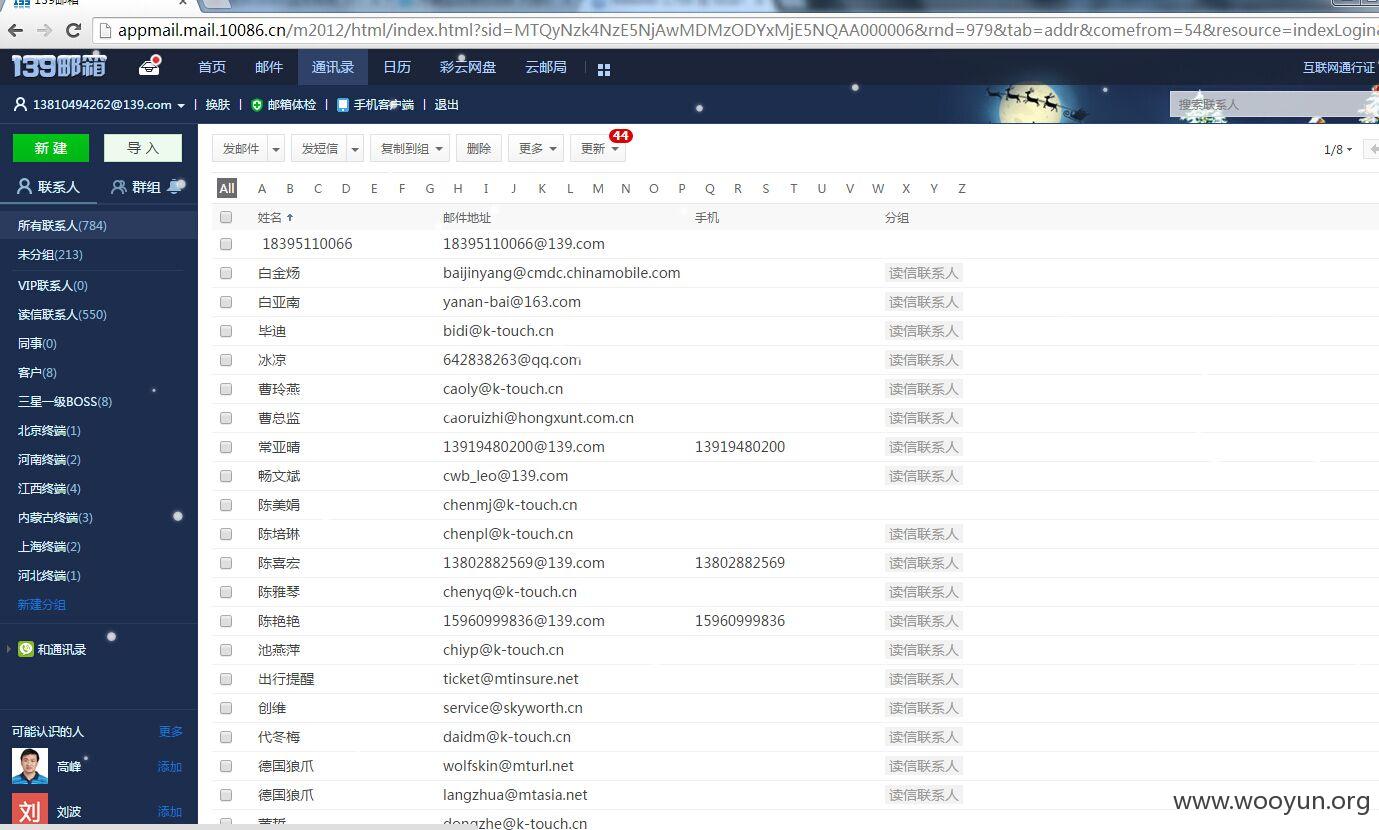This screenshot has height=830, width=1379.
Task: Click the 新建分组 link
Action: click(x=42, y=605)
